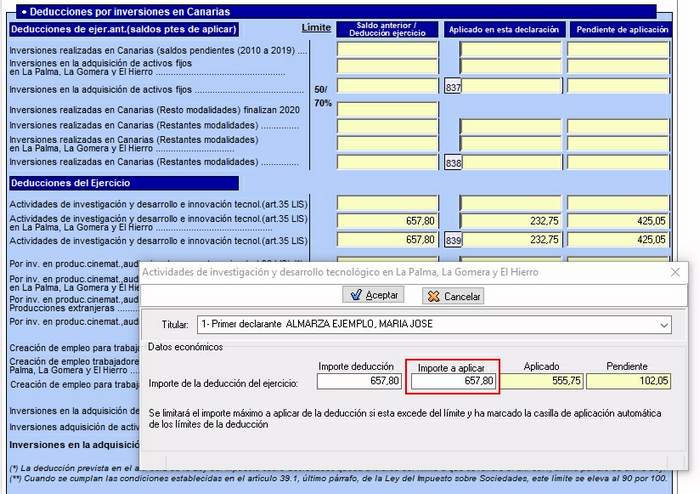This screenshot has height=494, width=700.
Task: Select saldo anterior field for saldos pendientes 2010 a 2019
Action: pyautogui.click(x=388, y=49)
